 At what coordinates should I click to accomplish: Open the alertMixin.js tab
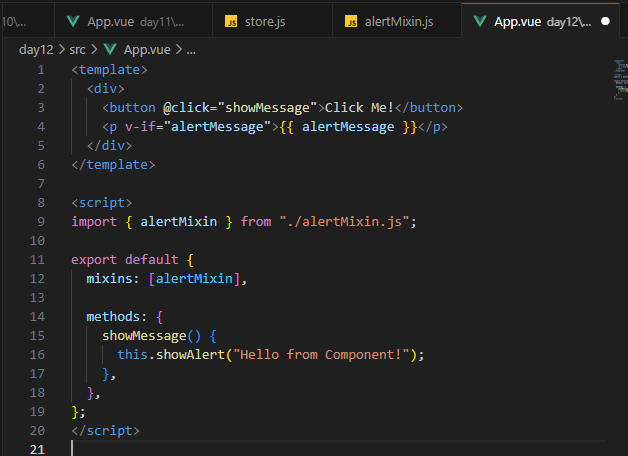click(397, 21)
